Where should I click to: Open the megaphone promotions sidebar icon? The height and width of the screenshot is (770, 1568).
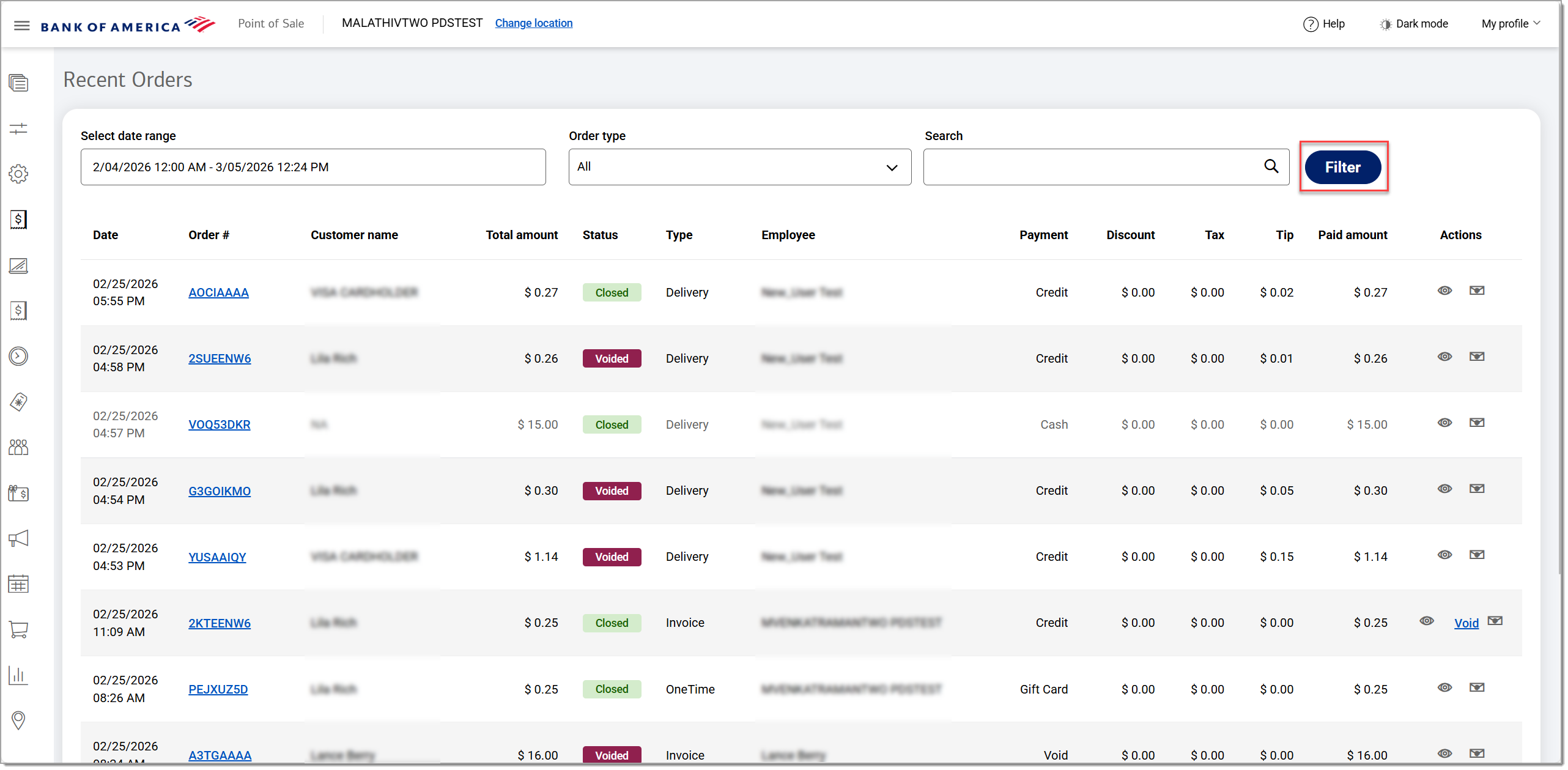(x=18, y=539)
